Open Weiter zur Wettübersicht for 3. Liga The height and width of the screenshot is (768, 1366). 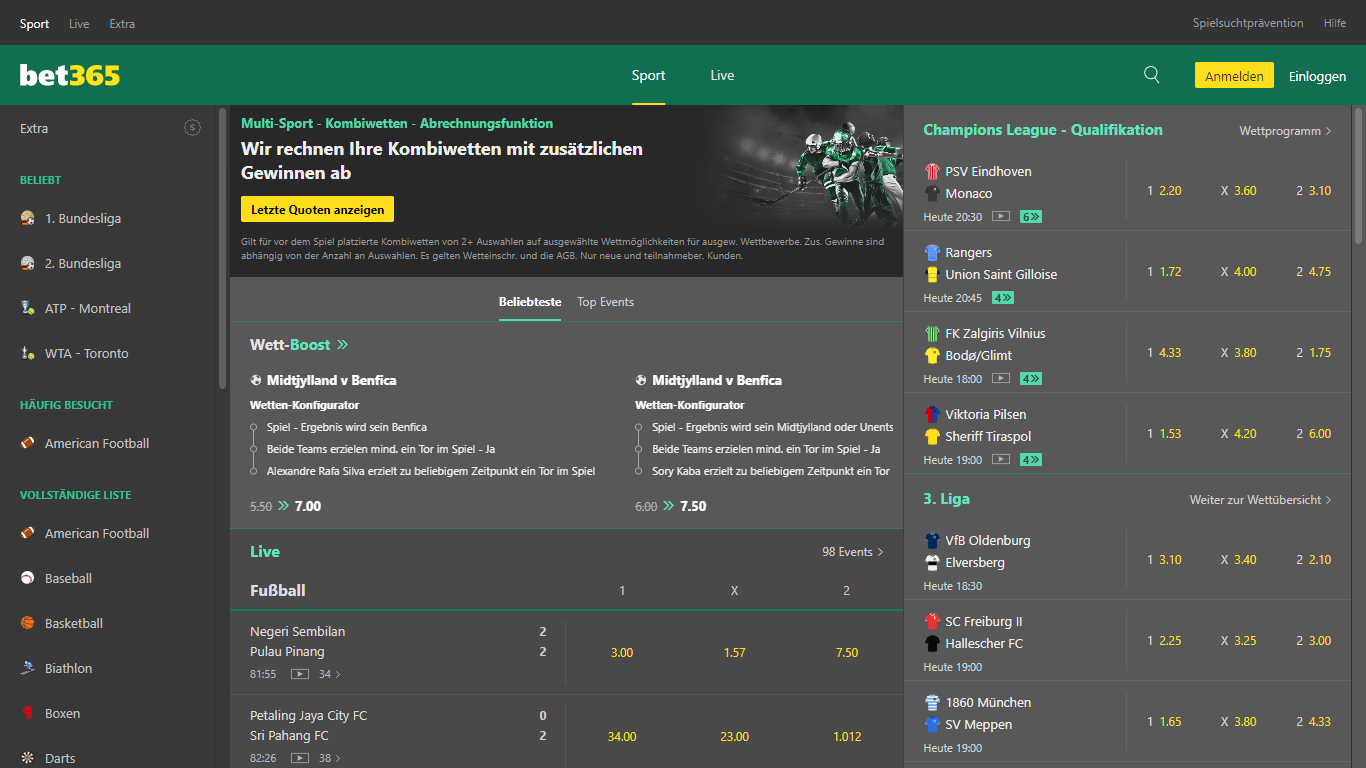tap(1260, 499)
